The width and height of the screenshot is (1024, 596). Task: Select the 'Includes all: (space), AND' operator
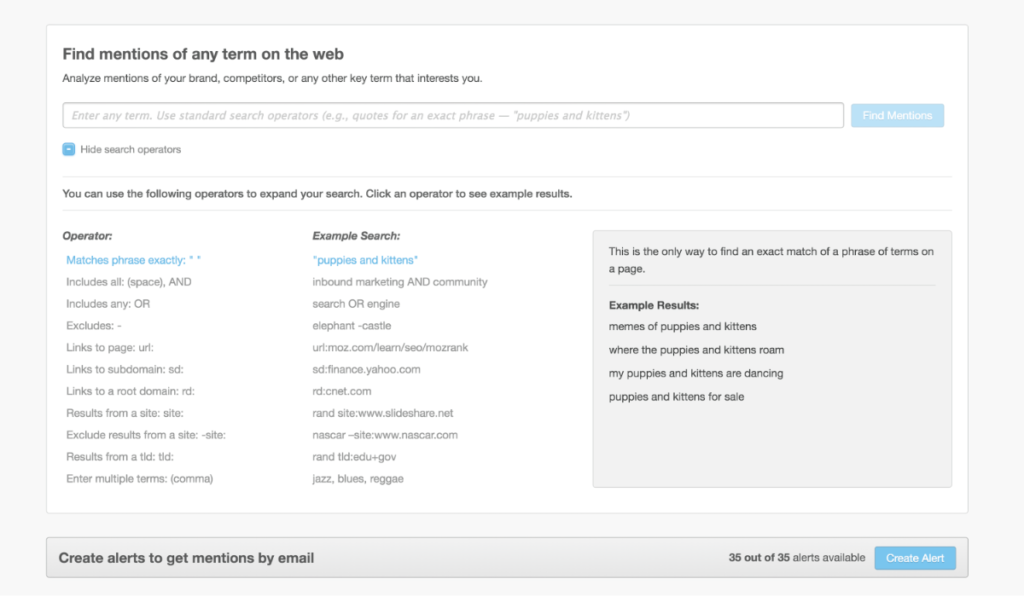129,282
